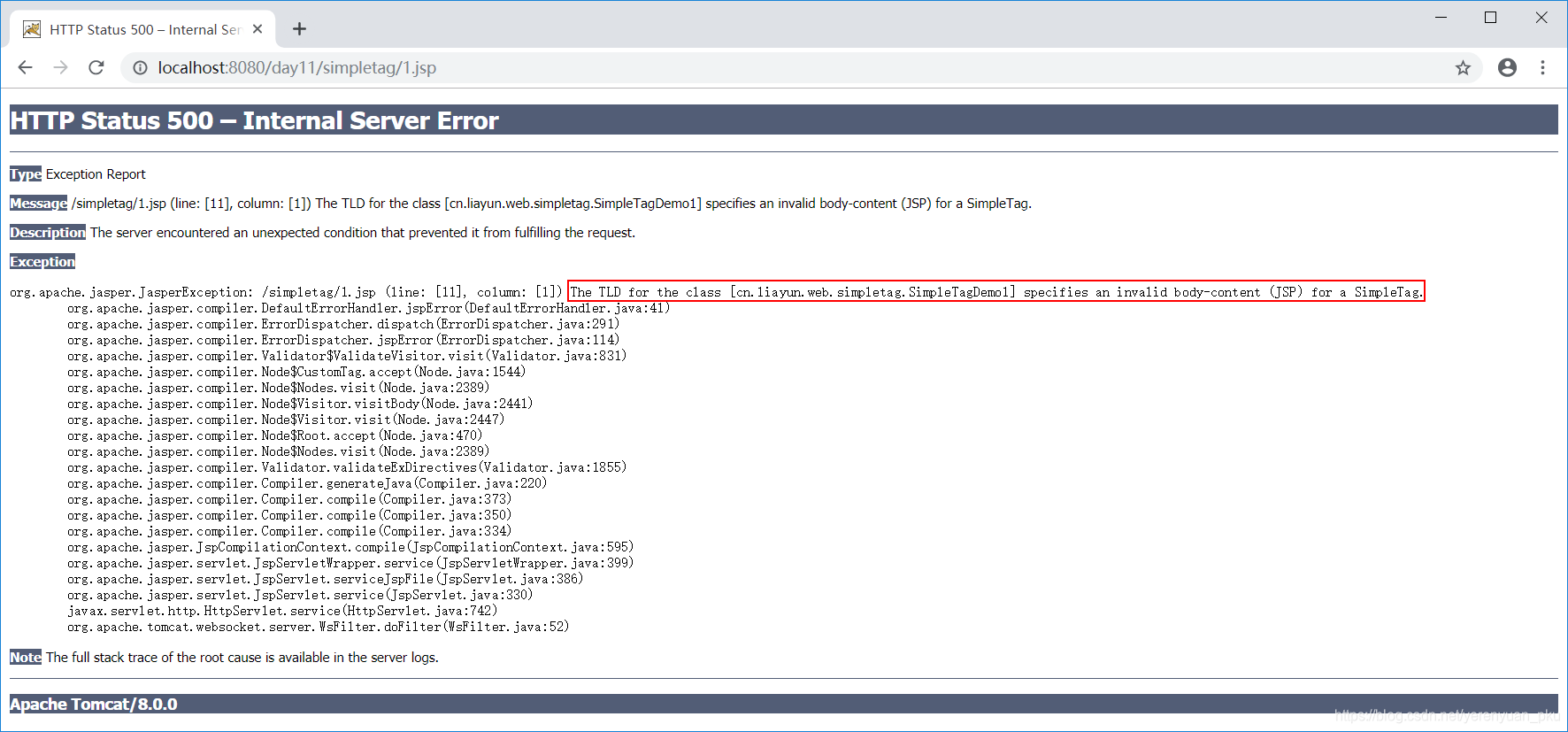The height and width of the screenshot is (732, 1568).
Task: Close the browser window
Action: 1541,18
